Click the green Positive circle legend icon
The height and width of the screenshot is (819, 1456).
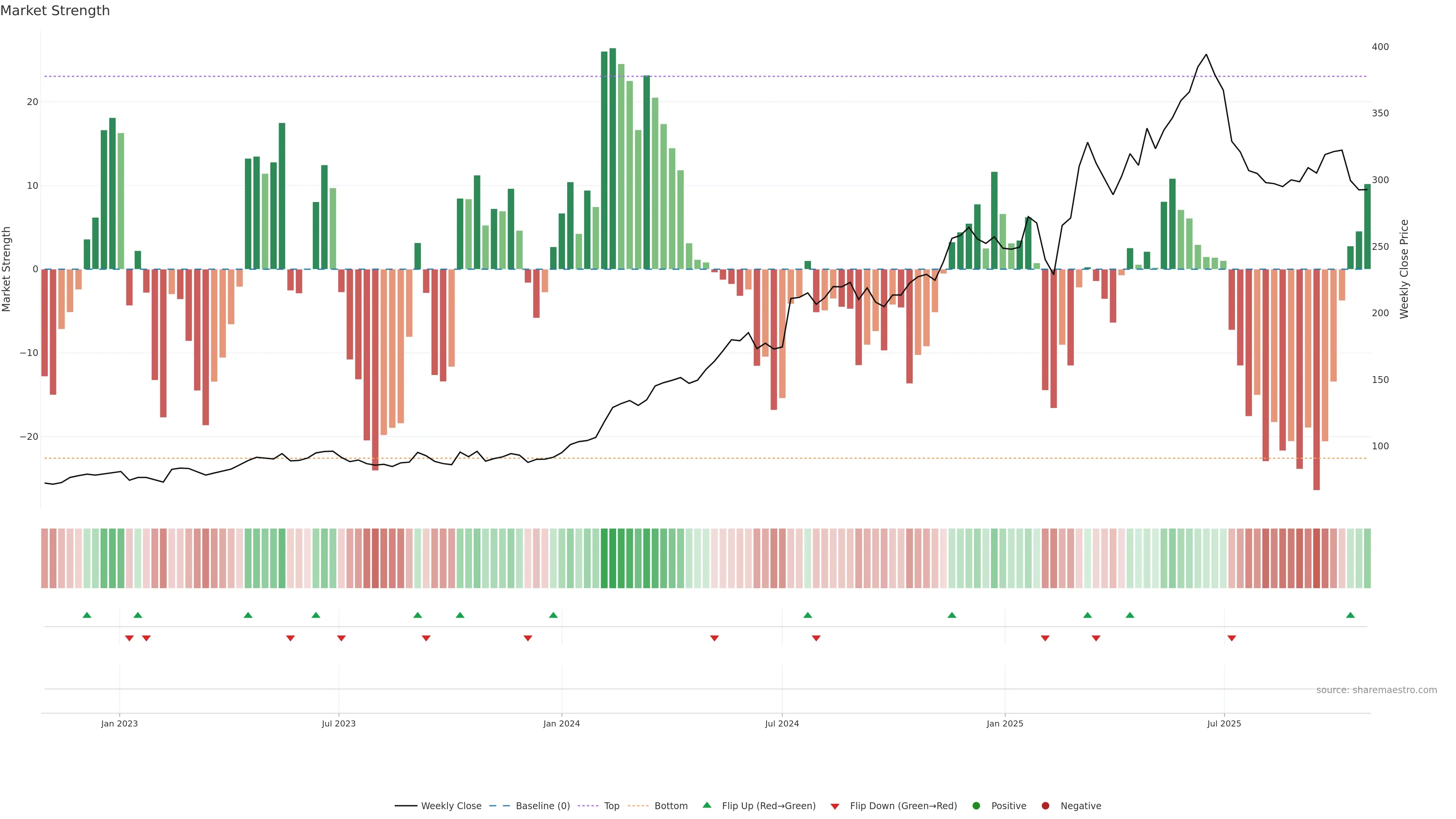[976, 805]
